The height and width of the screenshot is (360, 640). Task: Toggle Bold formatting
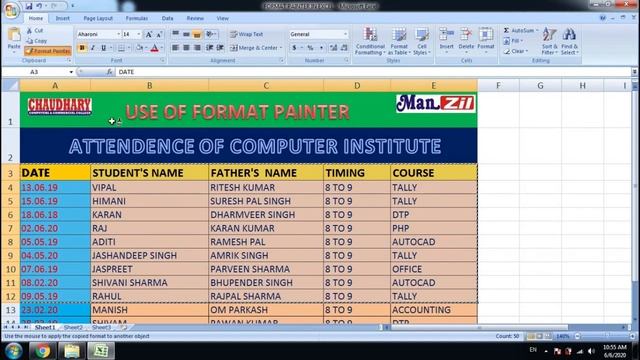[82, 48]
